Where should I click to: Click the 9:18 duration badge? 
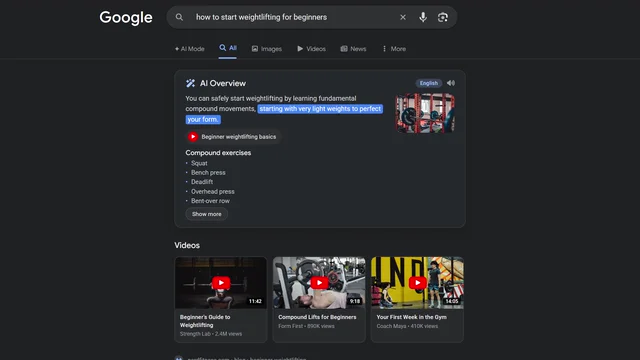[x=355, y=301]
